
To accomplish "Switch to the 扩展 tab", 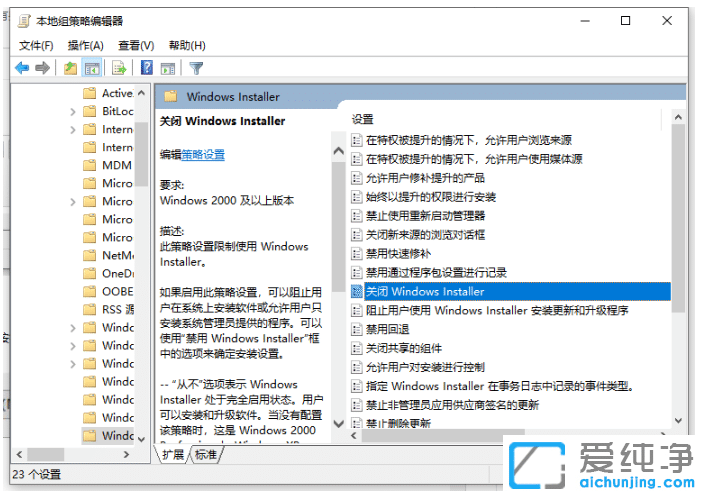I will click(173, 455).
